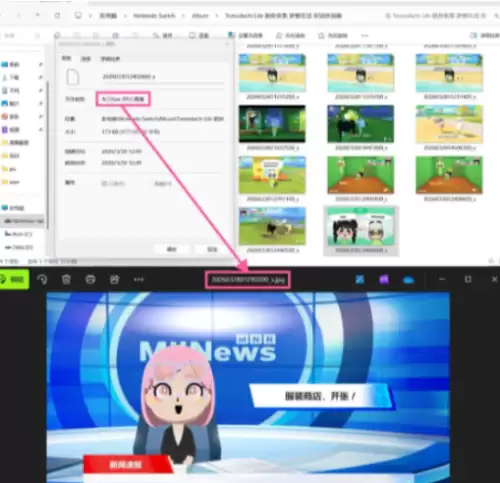
Task: Click the Explorer up-one-level arrow
Action: click(38, 15)
